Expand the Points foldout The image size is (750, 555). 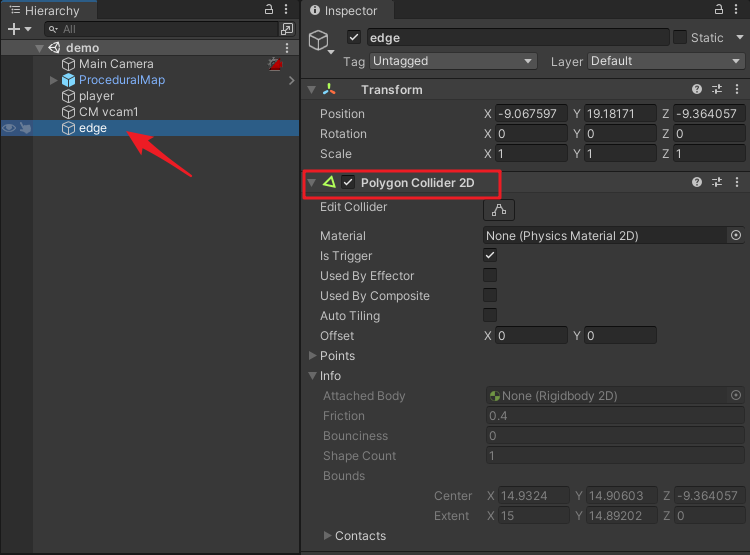pos(312,355)
